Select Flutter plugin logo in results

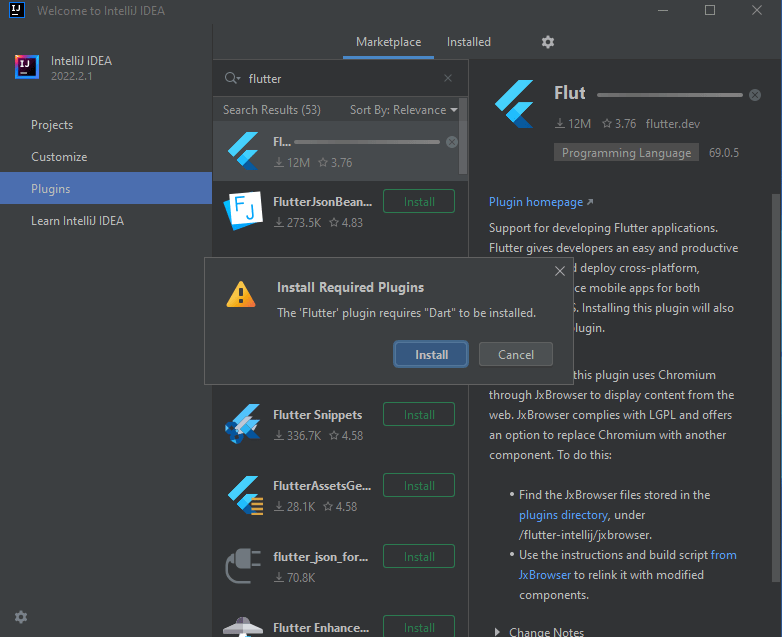(243, 151)
